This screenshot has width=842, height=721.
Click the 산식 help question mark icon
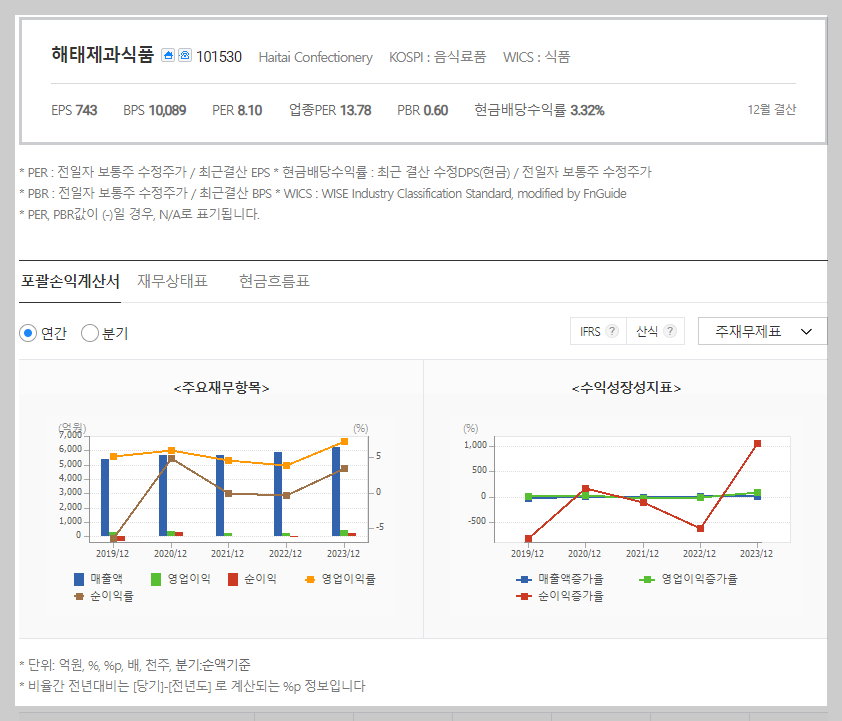[670, 331]
